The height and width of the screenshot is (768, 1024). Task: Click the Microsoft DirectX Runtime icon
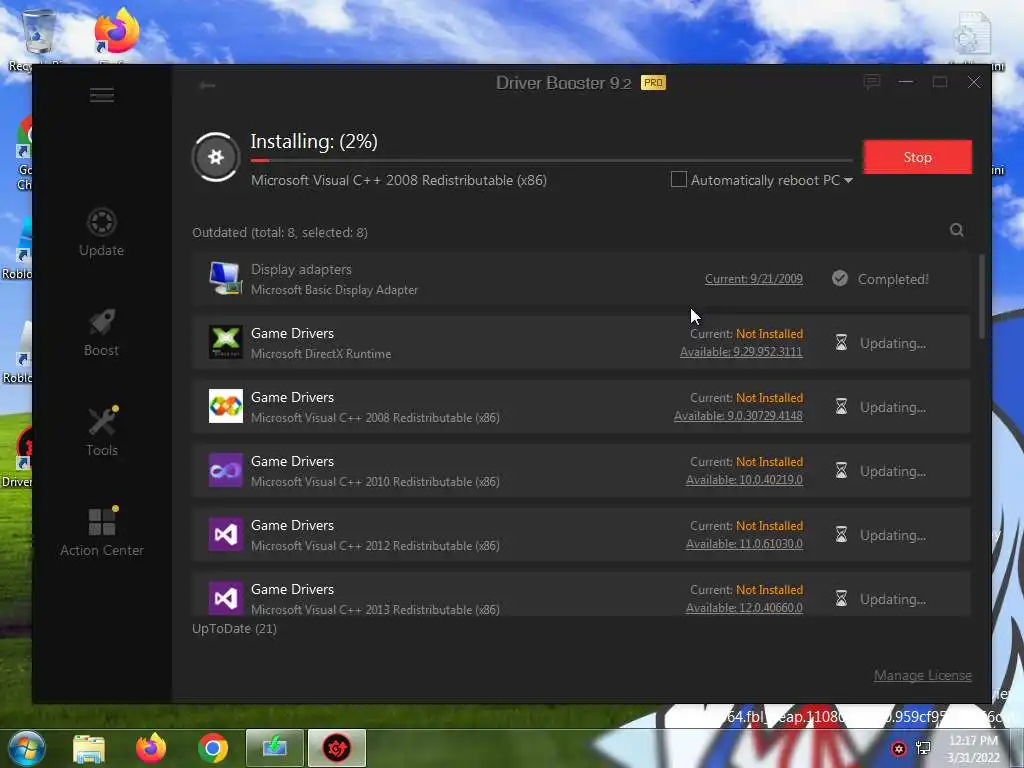(225, 342)
